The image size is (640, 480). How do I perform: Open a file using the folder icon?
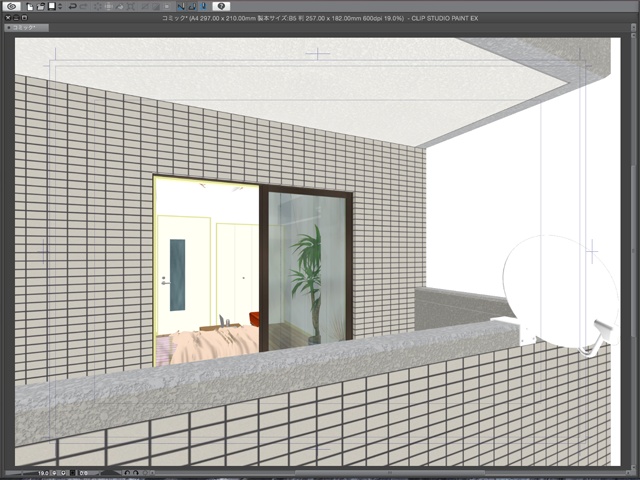click(x=41, y=7)
